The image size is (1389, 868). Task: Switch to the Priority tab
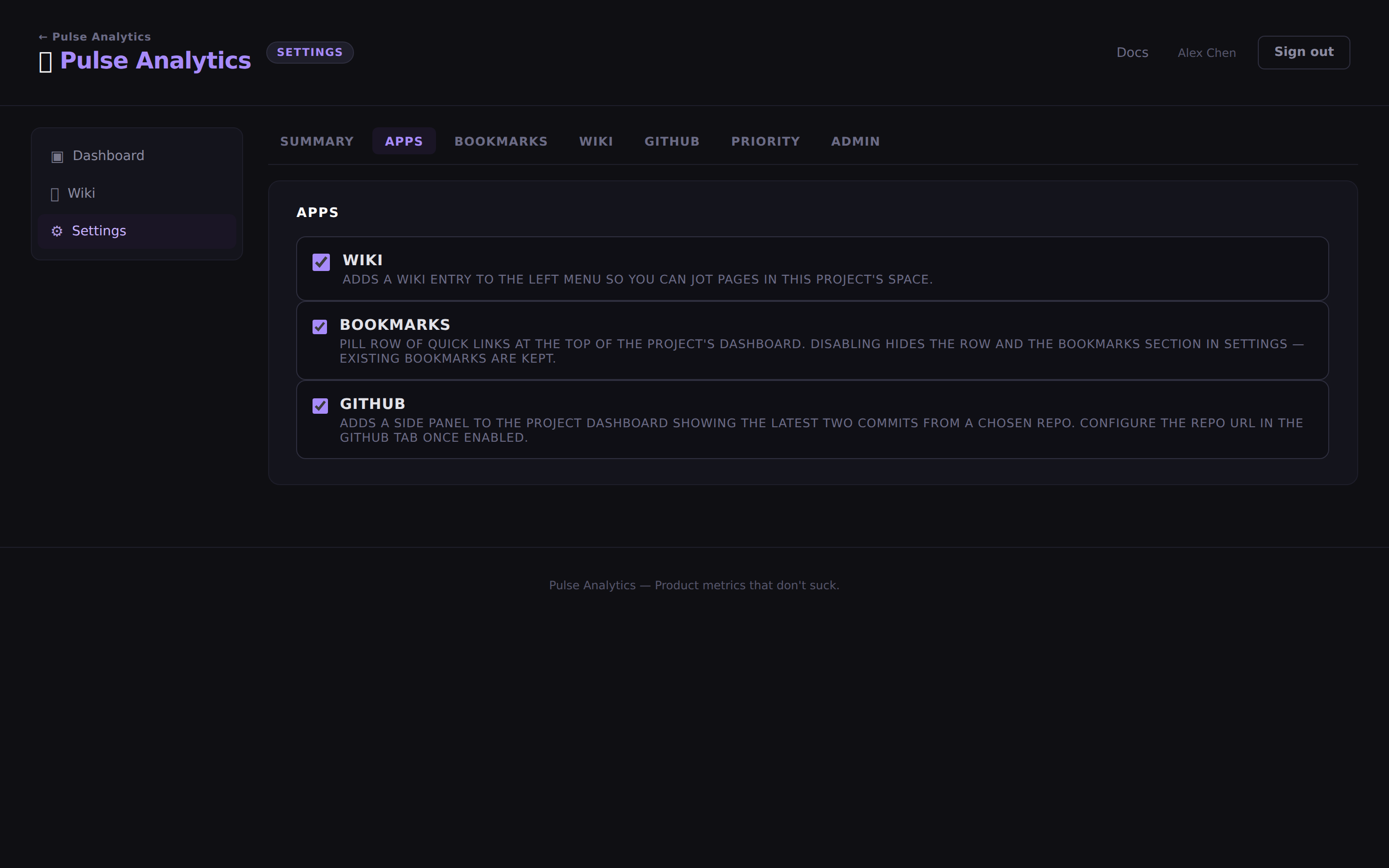[x=766, y=141]
